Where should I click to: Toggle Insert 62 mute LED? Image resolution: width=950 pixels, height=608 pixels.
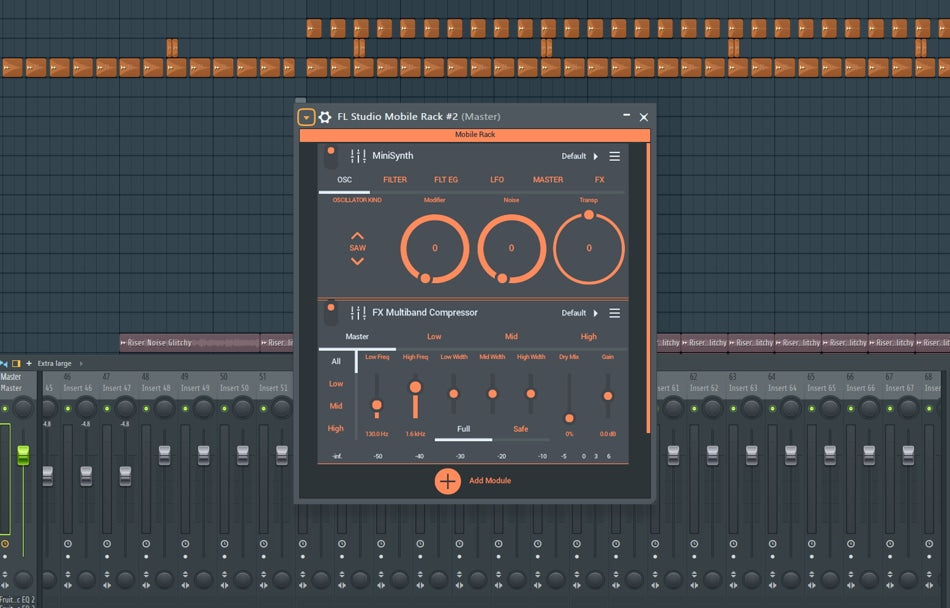pos(694,409)
